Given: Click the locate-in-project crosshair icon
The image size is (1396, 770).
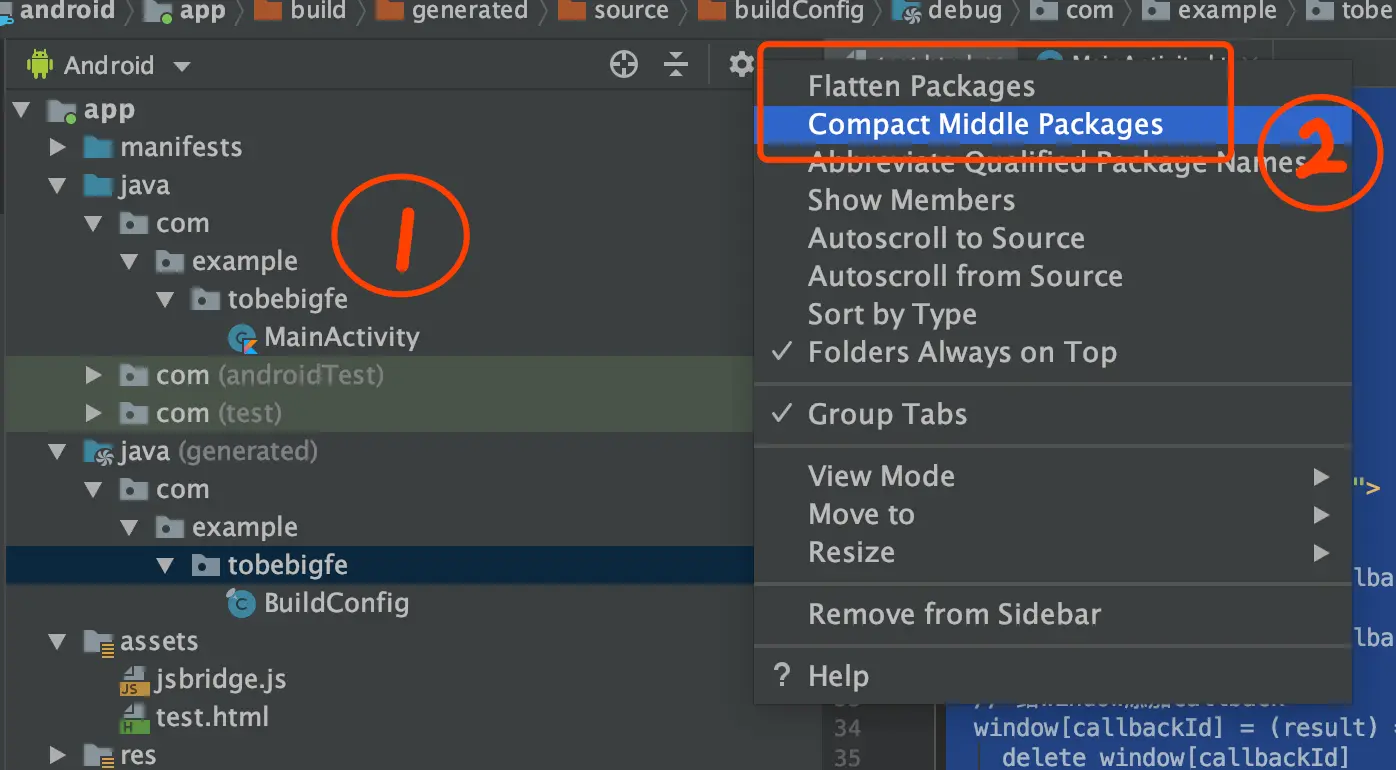Looking at the screenshot, I should coord(624,65).
